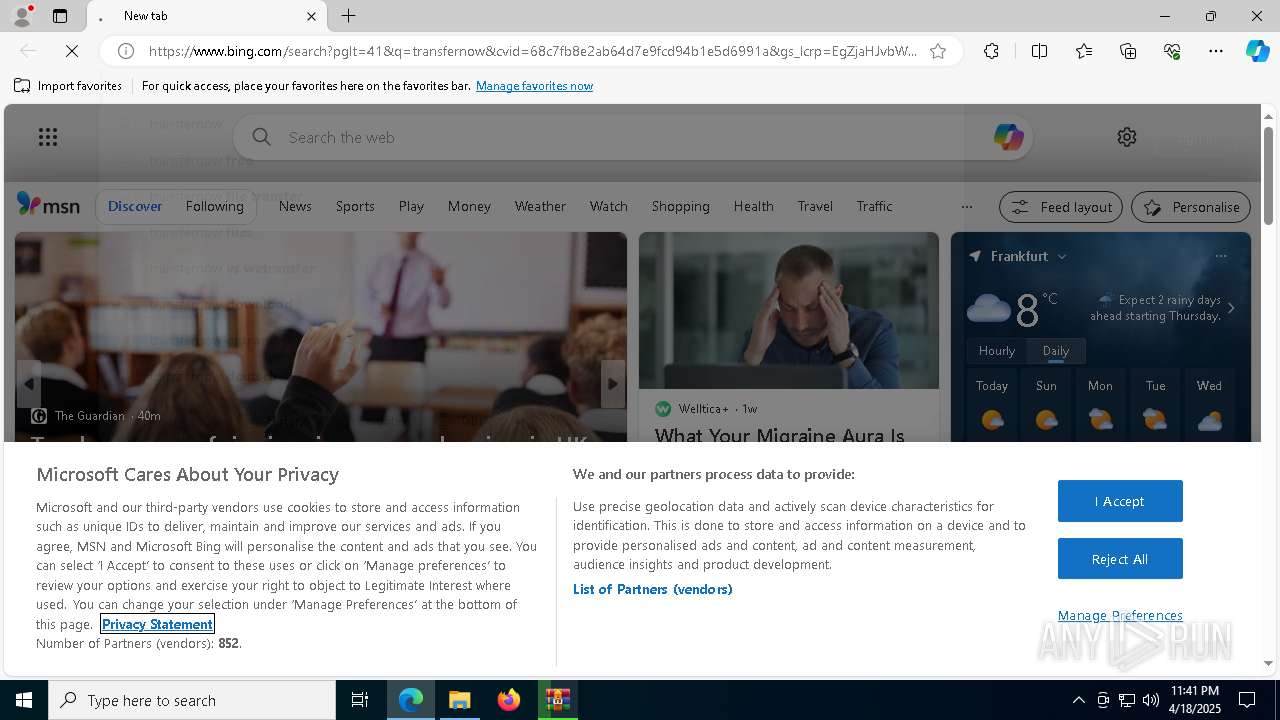Toggle Split screen icon

pyautogui.click(x=1039, y=51)
